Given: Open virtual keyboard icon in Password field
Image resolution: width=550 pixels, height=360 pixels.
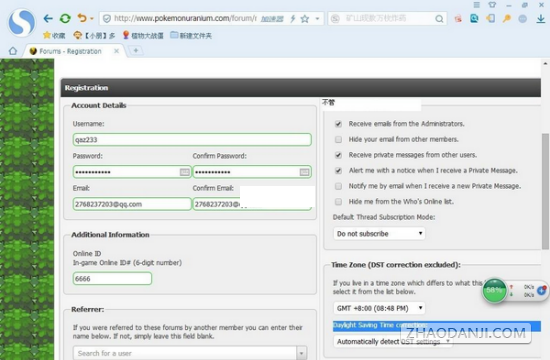Looking at the screenshot, I should click(x=185, y=172).
